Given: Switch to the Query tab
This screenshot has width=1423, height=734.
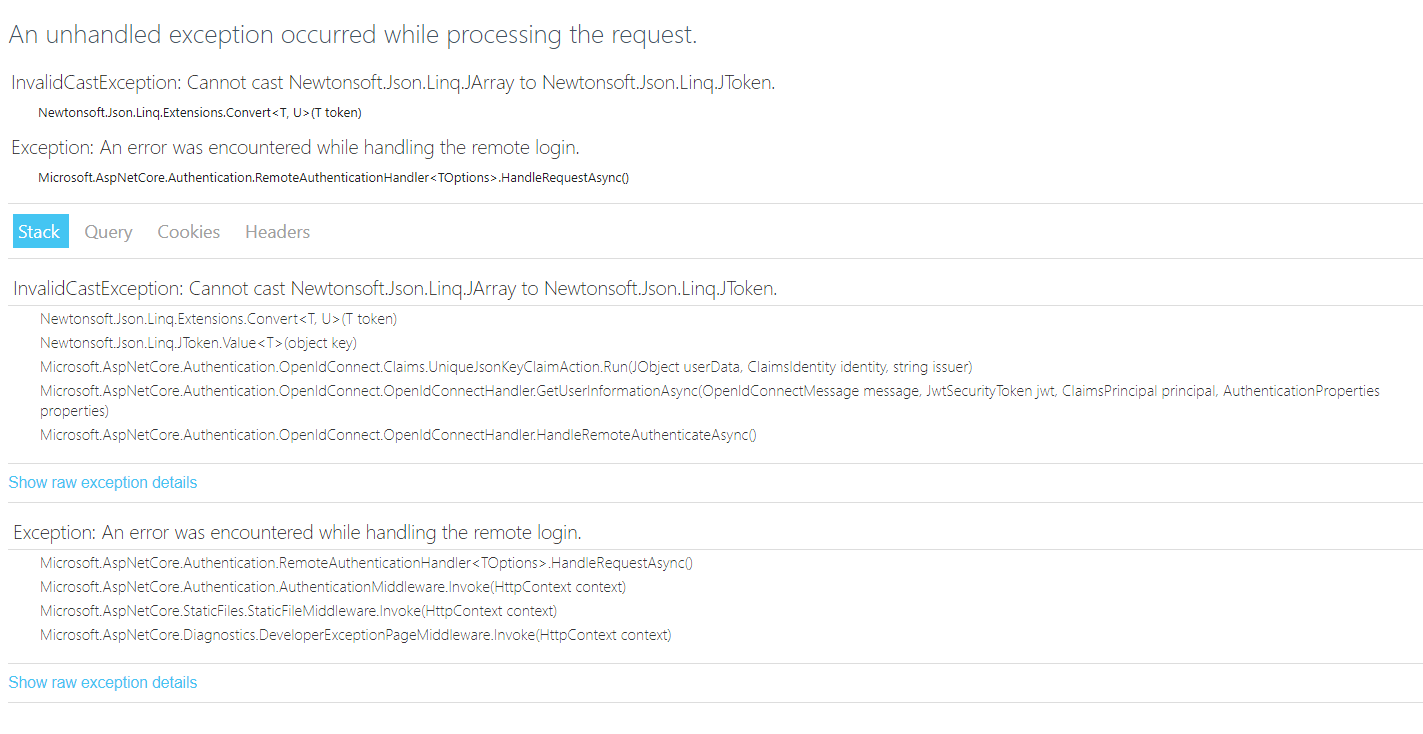Looking at the screenshot, I should pyautogui.click(x=108, y=231).
